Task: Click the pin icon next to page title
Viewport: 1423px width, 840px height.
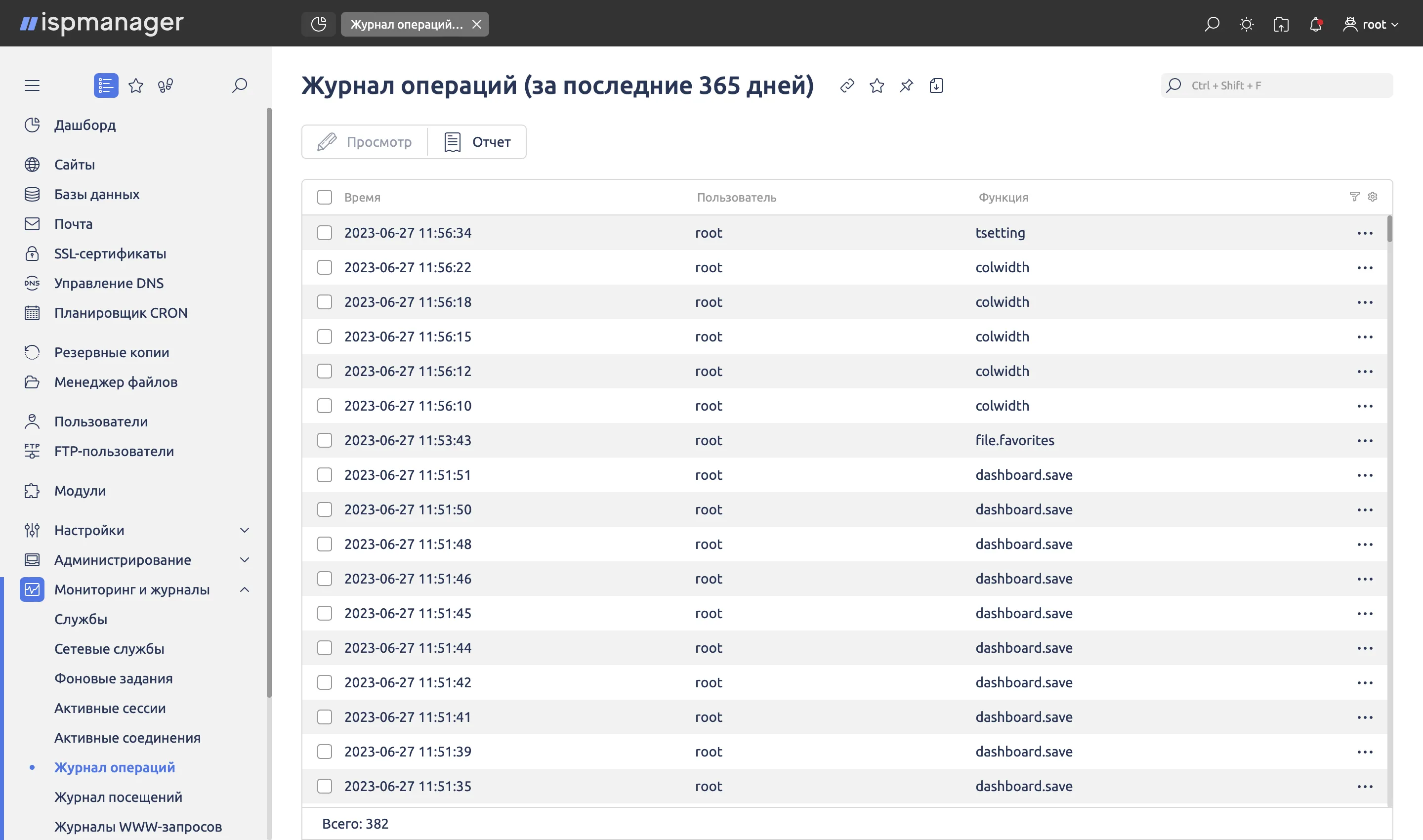Action: tap(906, 85)
